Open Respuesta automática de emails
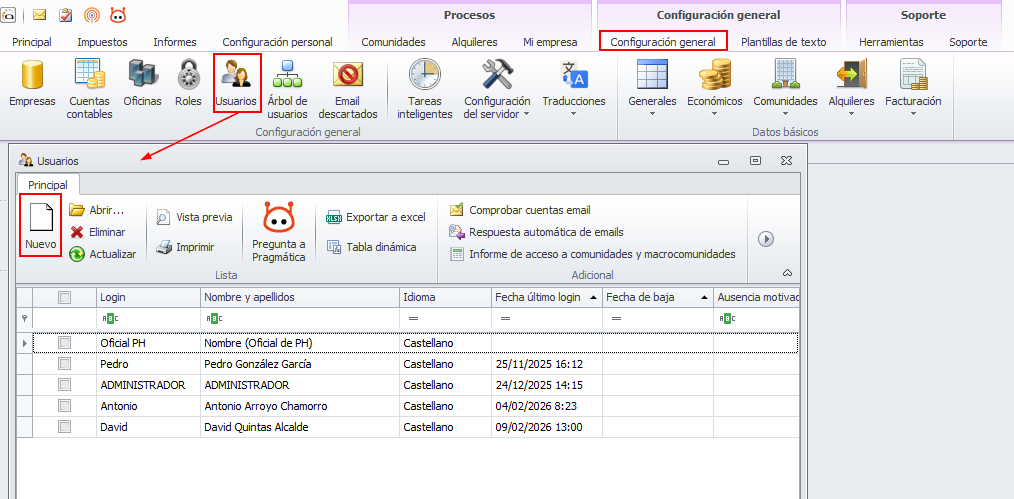 (536, 232)
